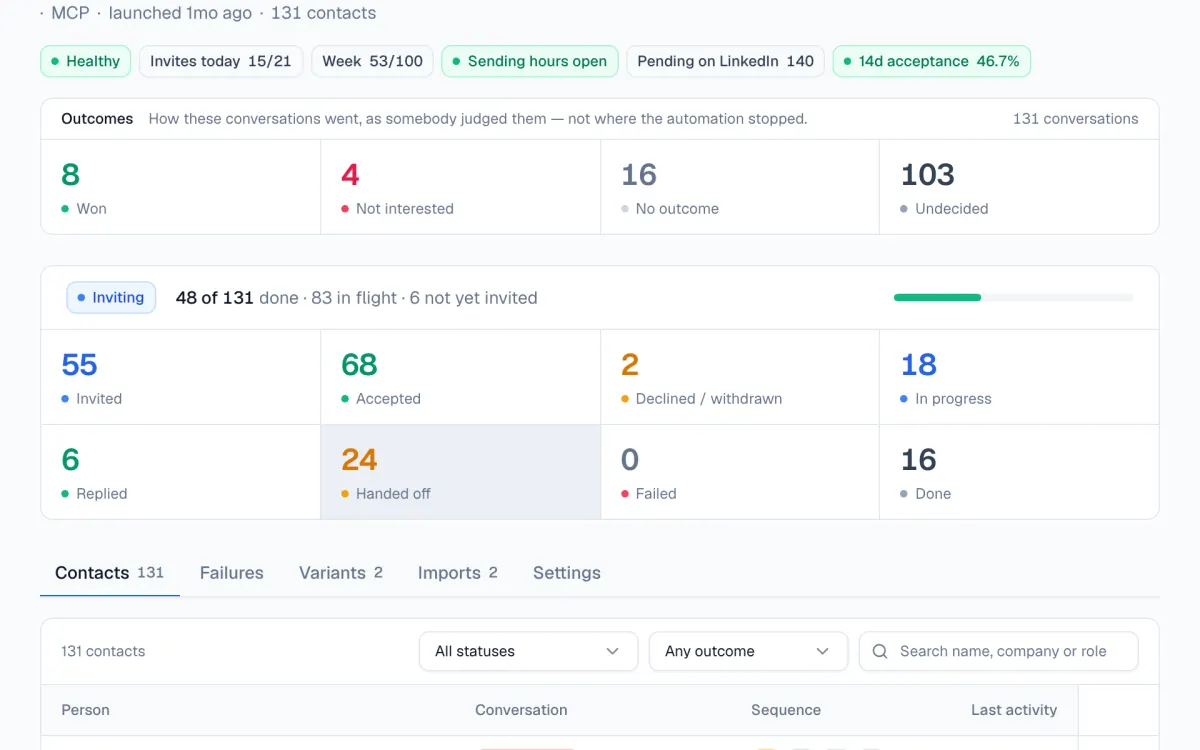Select the Not interested outcome card
This screenshot has height=750, width=1200.
coord(461,187)
